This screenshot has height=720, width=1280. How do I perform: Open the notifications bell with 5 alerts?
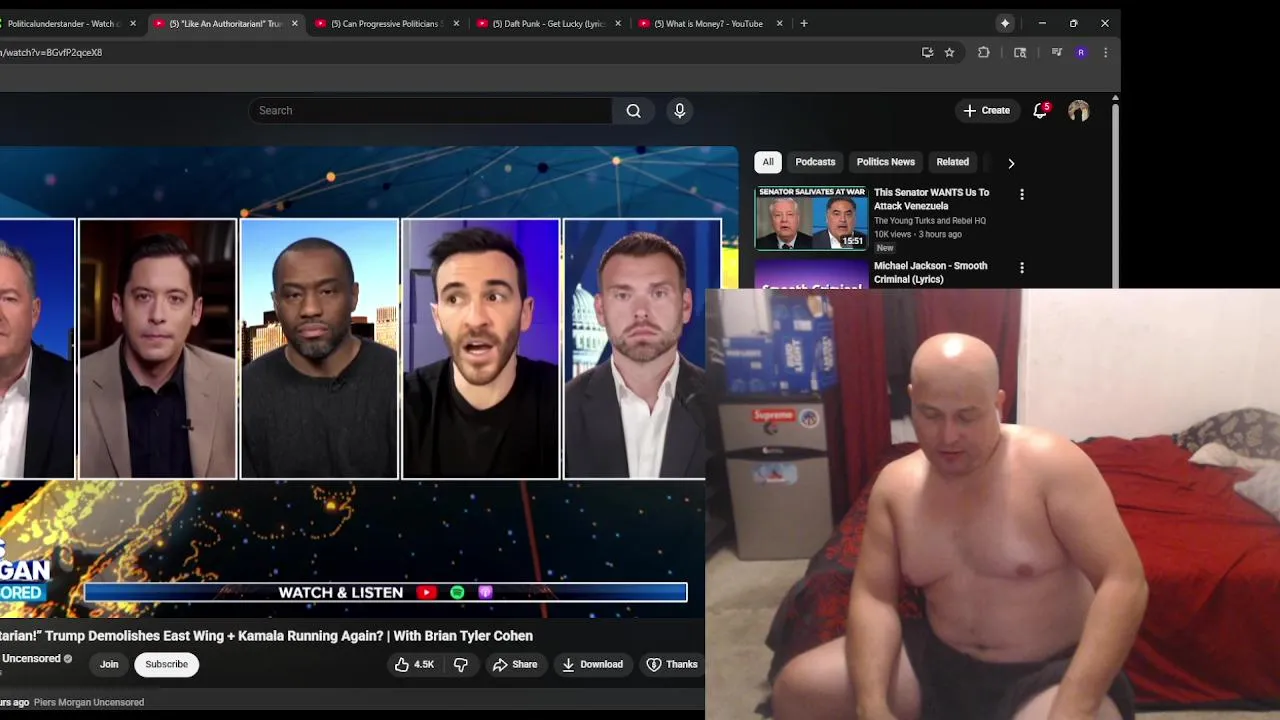pos(1040,111)
